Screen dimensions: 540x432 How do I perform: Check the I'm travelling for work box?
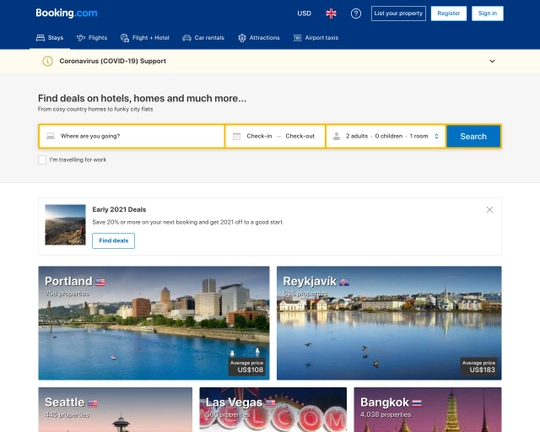(x=42, y=160)
